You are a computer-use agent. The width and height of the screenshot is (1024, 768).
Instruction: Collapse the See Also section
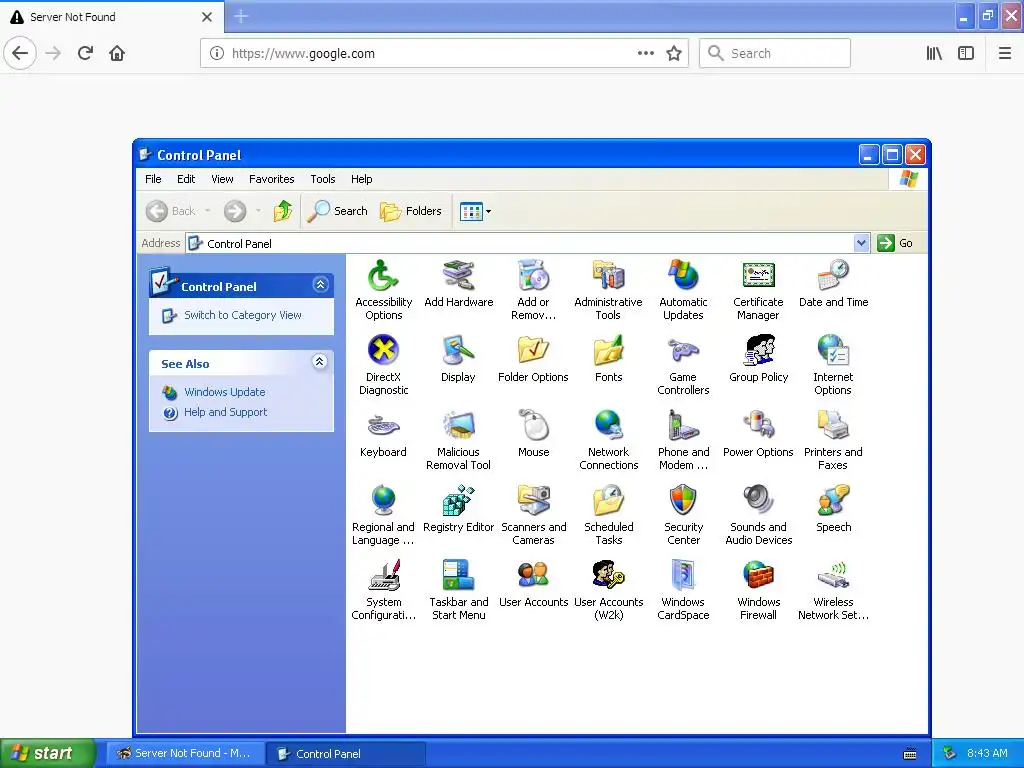[319, 362]
